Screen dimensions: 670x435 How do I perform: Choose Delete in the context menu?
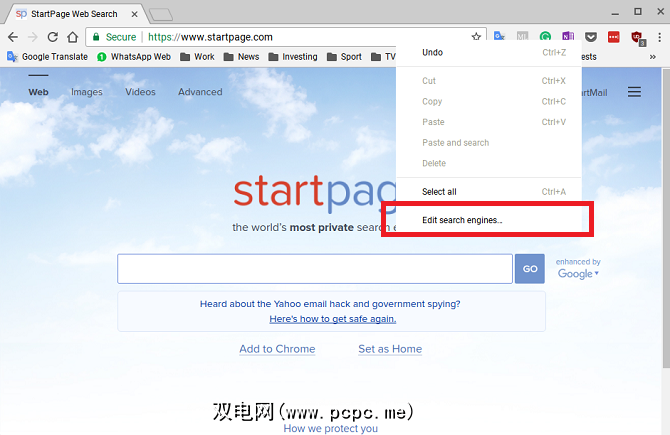tap(489, 163)
